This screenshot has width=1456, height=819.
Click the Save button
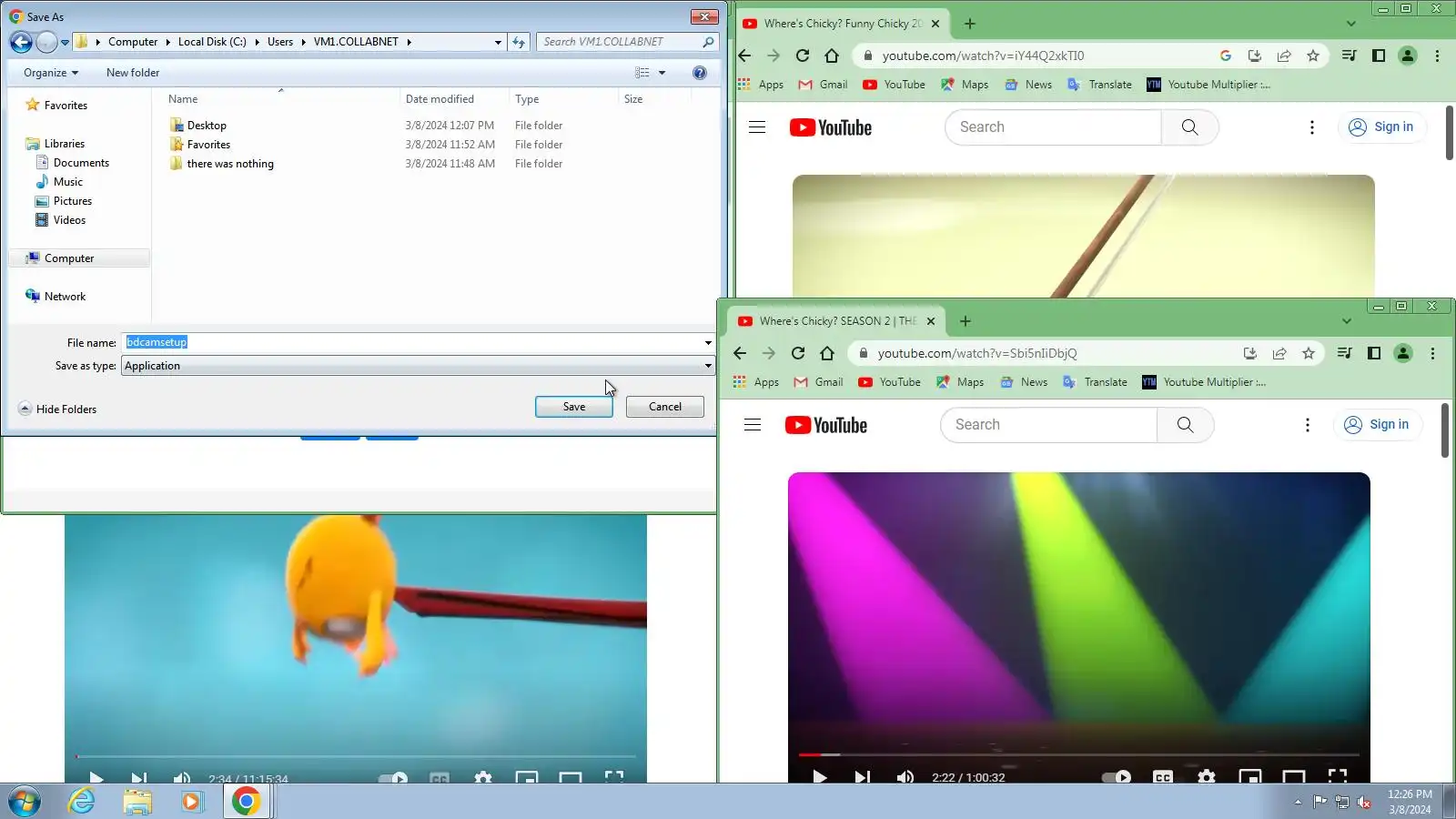[x=573, y=407]
